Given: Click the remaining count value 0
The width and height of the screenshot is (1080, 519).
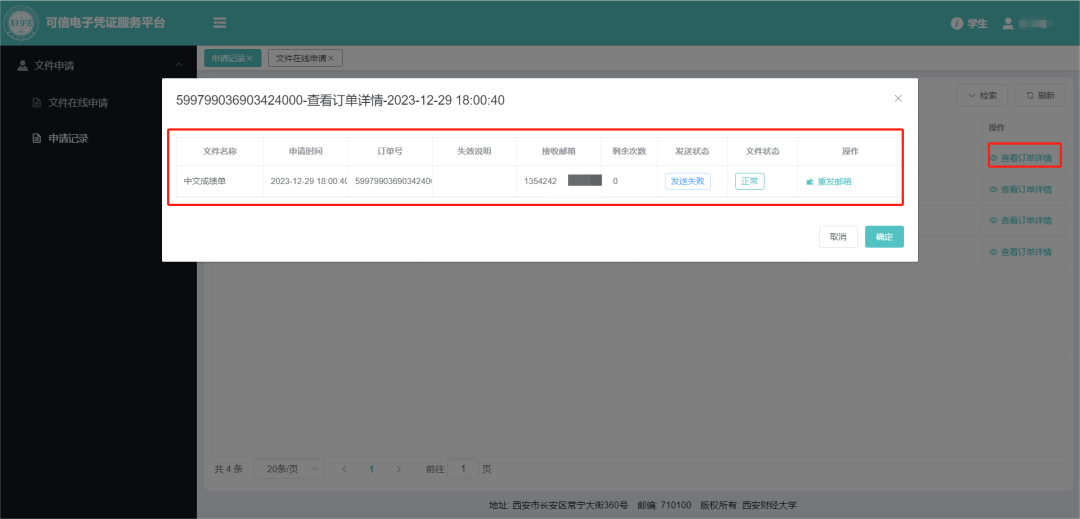Looking at the screenshot, I should (x=615, y=182).
